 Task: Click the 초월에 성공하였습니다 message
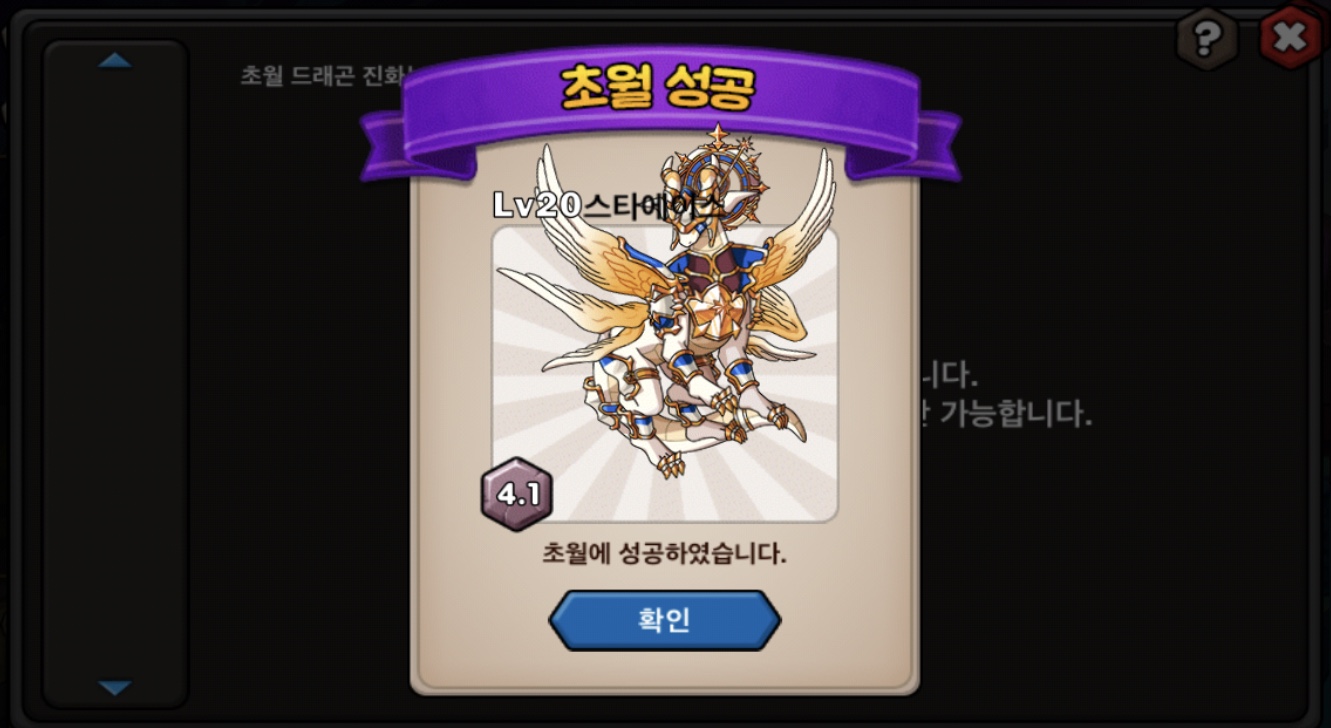pyautogui.click(x=664, y=553)
